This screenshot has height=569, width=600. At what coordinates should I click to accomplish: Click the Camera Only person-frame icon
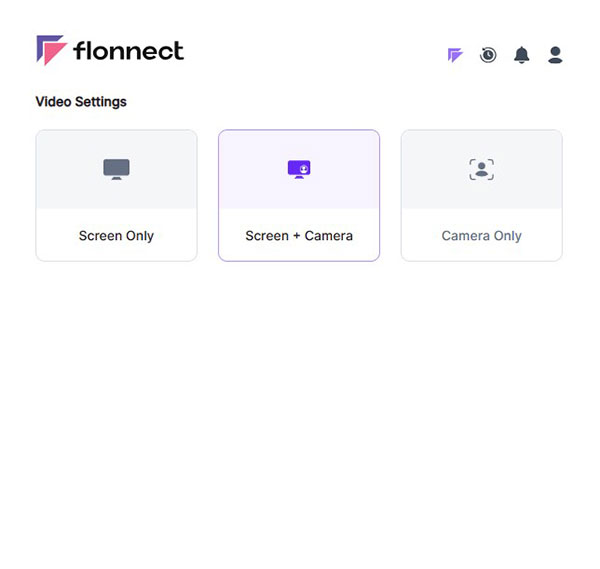point(481,169)
